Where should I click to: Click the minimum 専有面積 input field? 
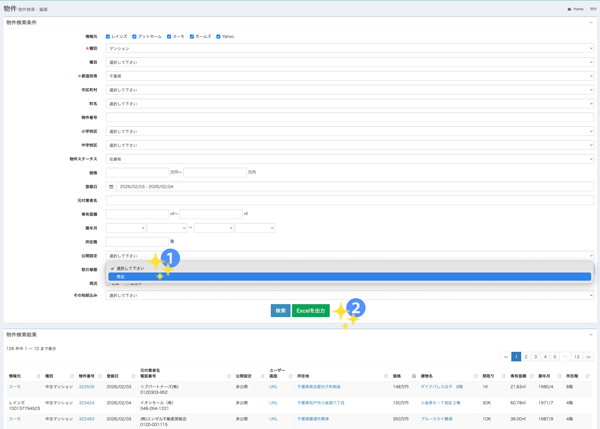(137, 214)
